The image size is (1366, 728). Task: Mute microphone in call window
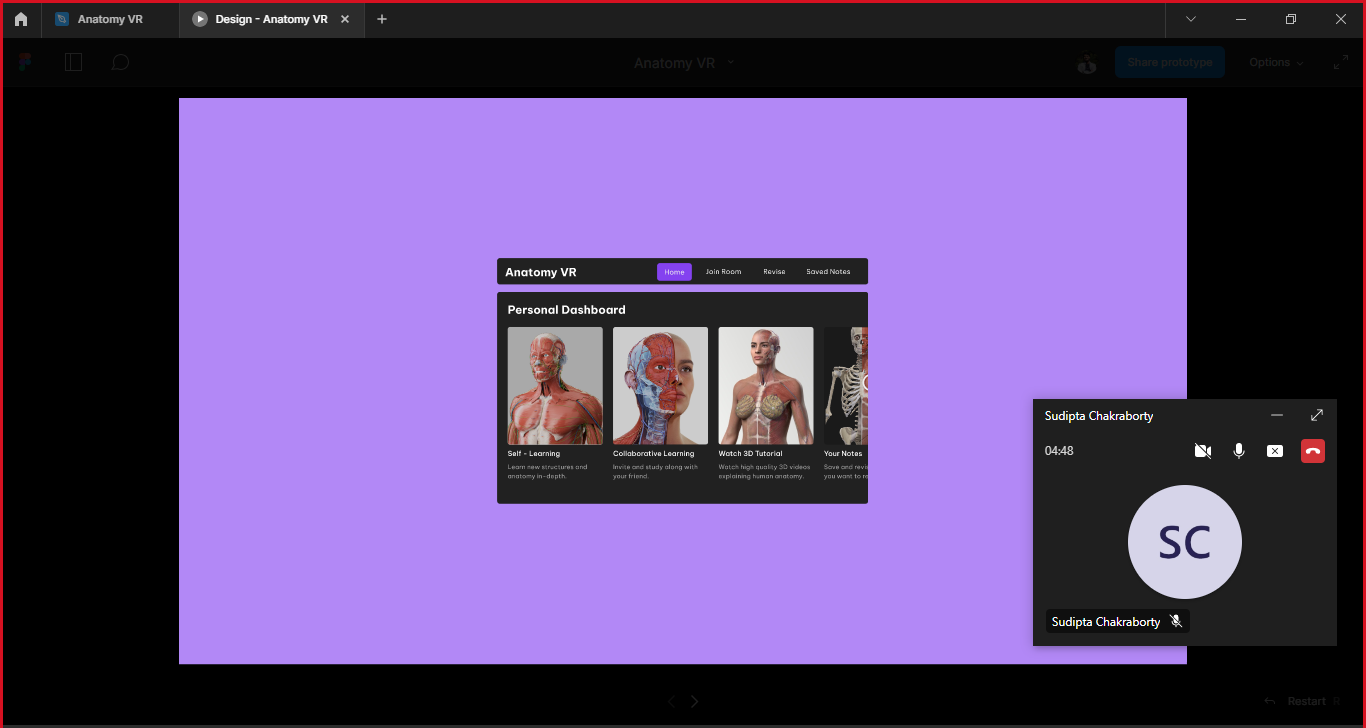[x=1239, y=451]
